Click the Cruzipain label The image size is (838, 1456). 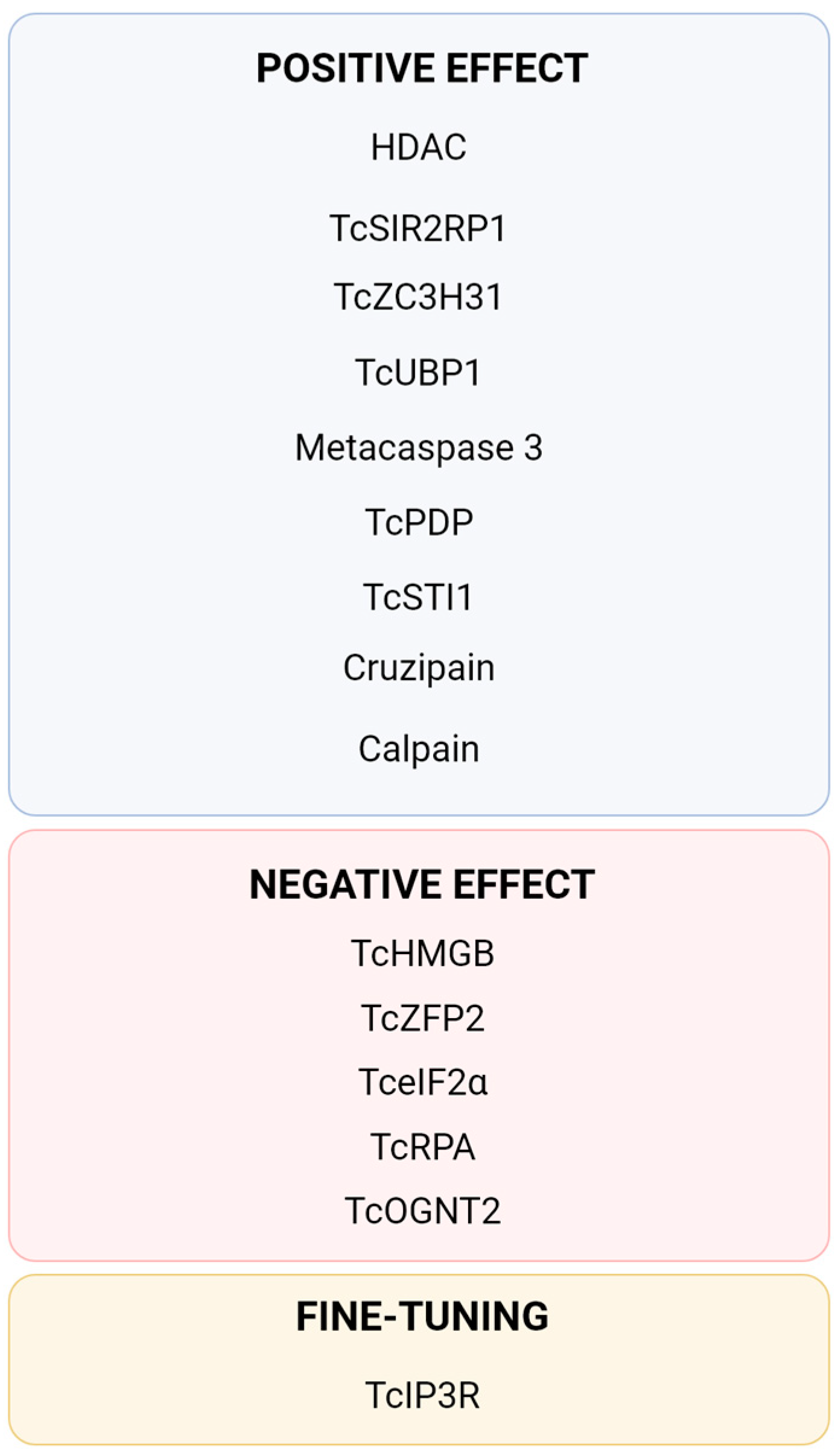coord(419,668)
